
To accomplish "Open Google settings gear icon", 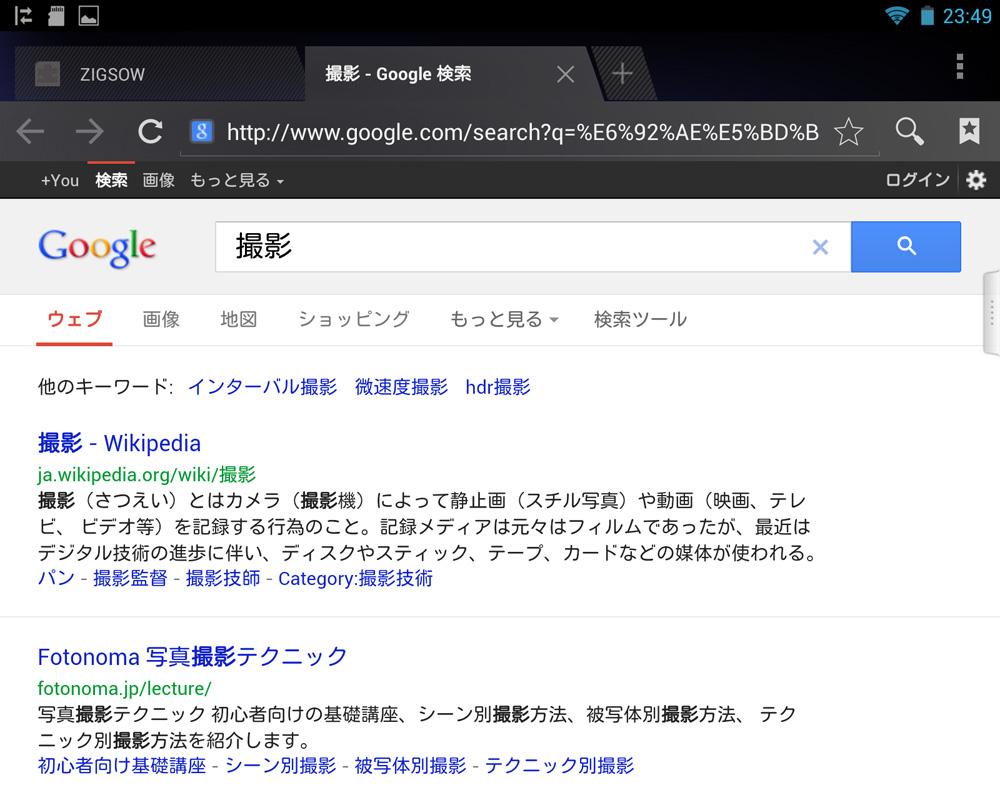I will pyautogui.click(x=976, y=180).
